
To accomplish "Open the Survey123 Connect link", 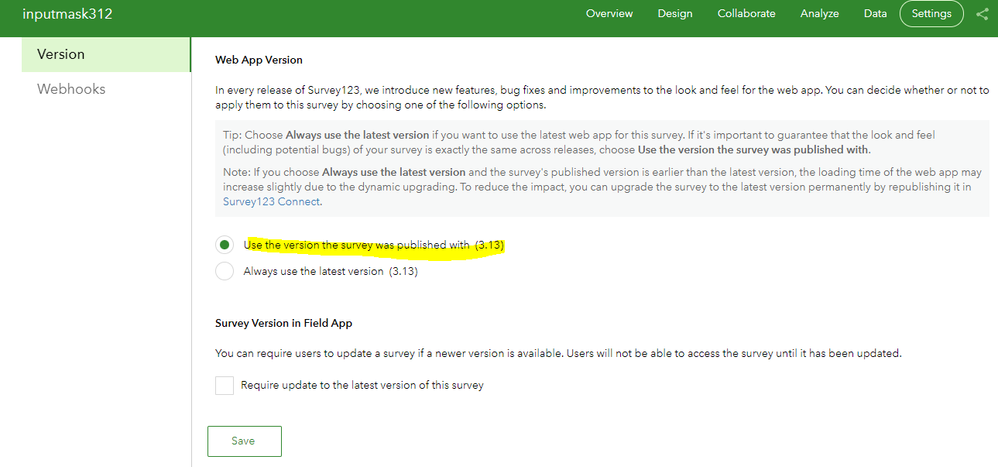I will [x=272, y=202].
